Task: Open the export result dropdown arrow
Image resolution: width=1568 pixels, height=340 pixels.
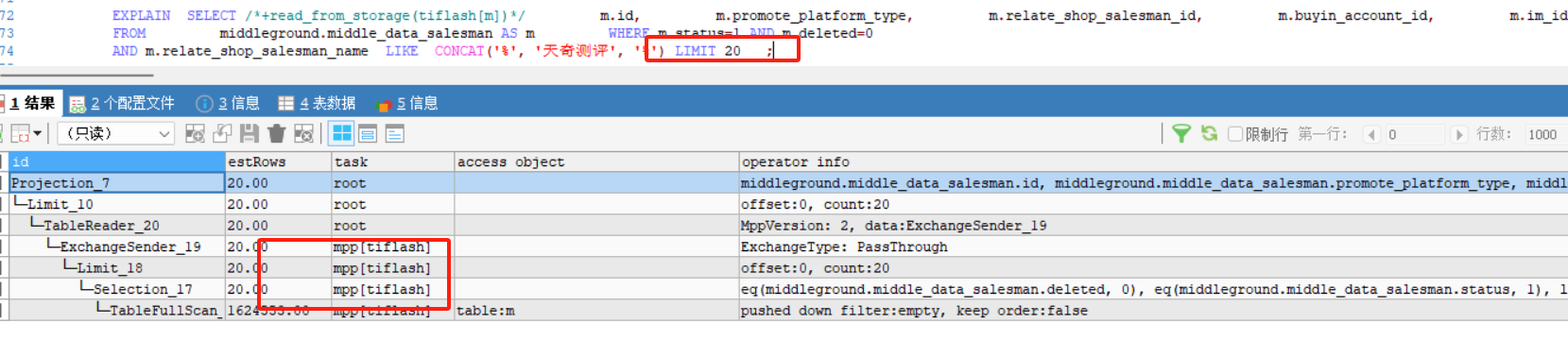Action: coord(38,134)
